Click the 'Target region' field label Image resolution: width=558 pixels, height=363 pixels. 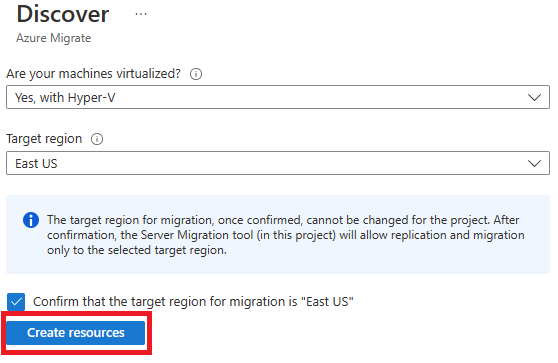click(x=44, y=139)
